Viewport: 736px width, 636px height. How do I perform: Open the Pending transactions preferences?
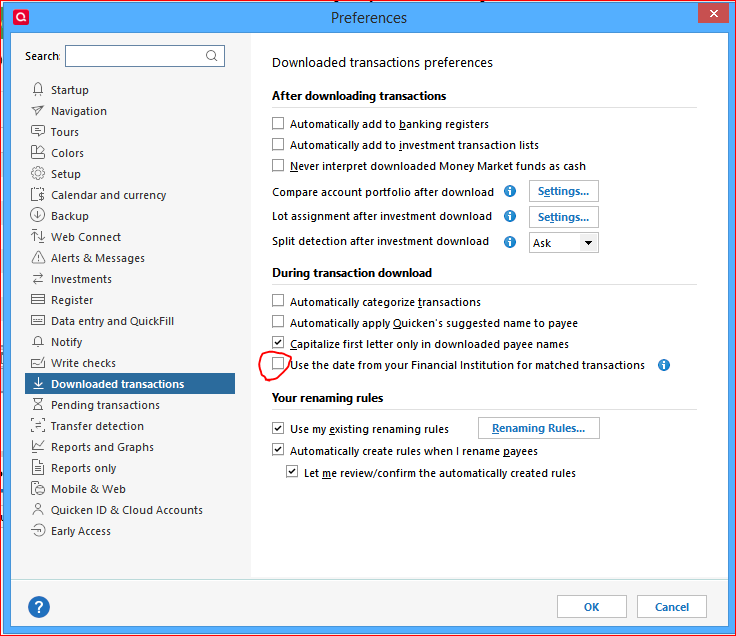pyautogui.click(x=105, y=405)
